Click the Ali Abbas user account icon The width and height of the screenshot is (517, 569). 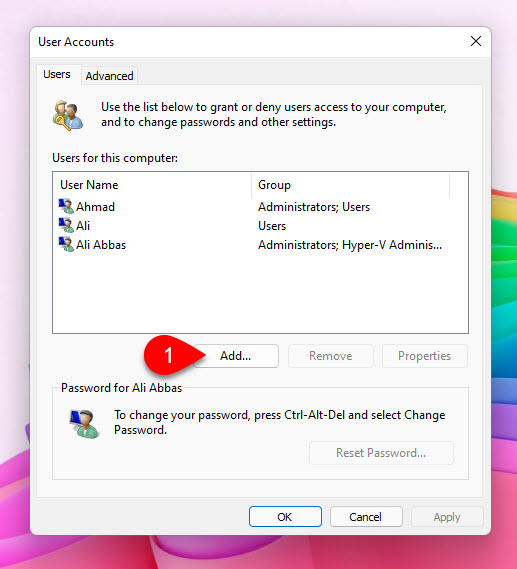66,244
